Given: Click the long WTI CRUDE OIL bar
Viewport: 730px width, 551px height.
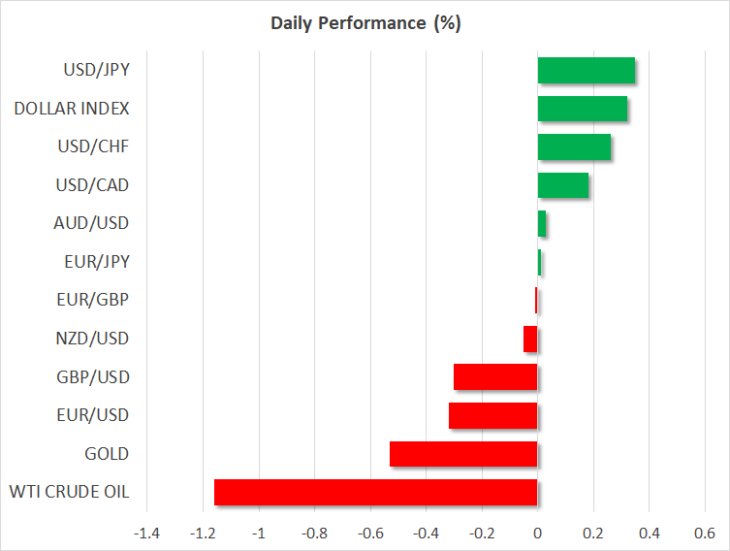Looking at the screenshot, I should click(x=376, y=492).
